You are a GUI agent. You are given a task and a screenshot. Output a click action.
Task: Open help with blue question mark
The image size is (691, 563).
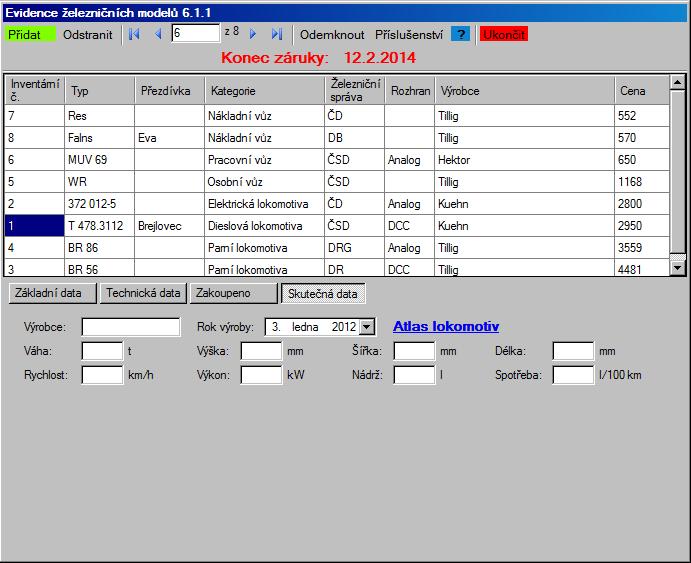pyautogui.click(x=461, y=34)
